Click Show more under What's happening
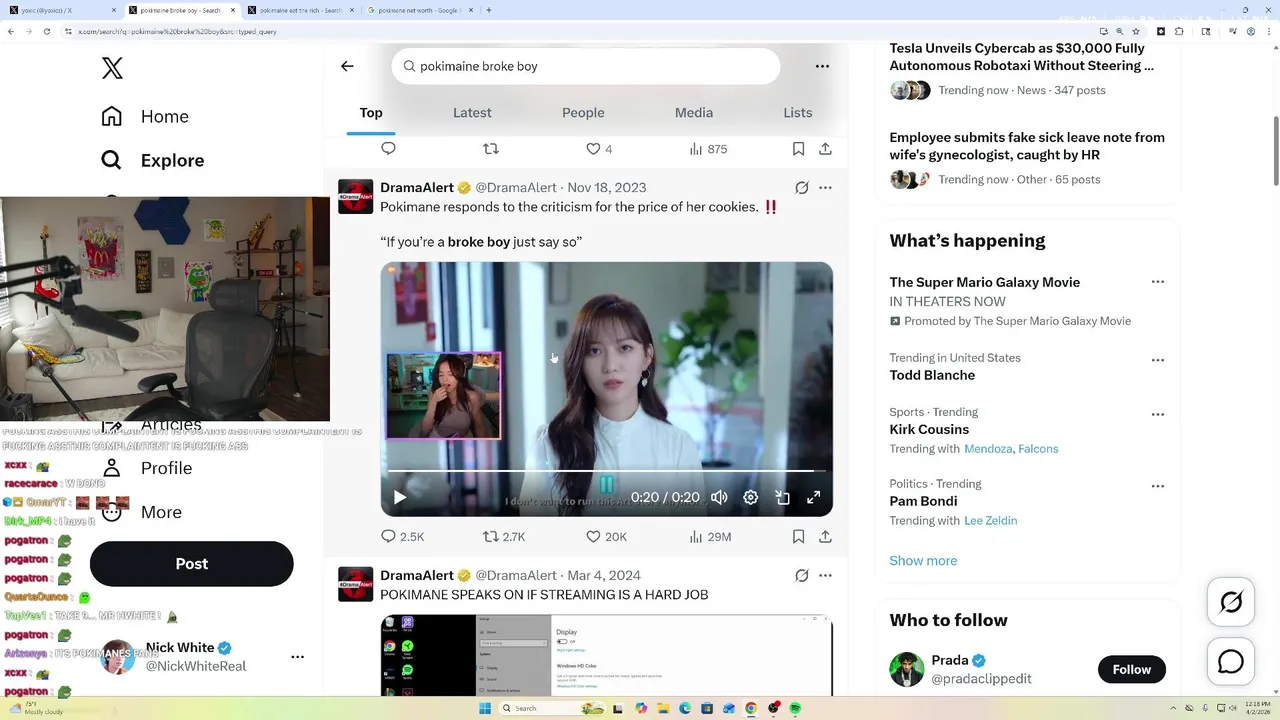Screen dimensions: 1280x720 tap(923, 561)
